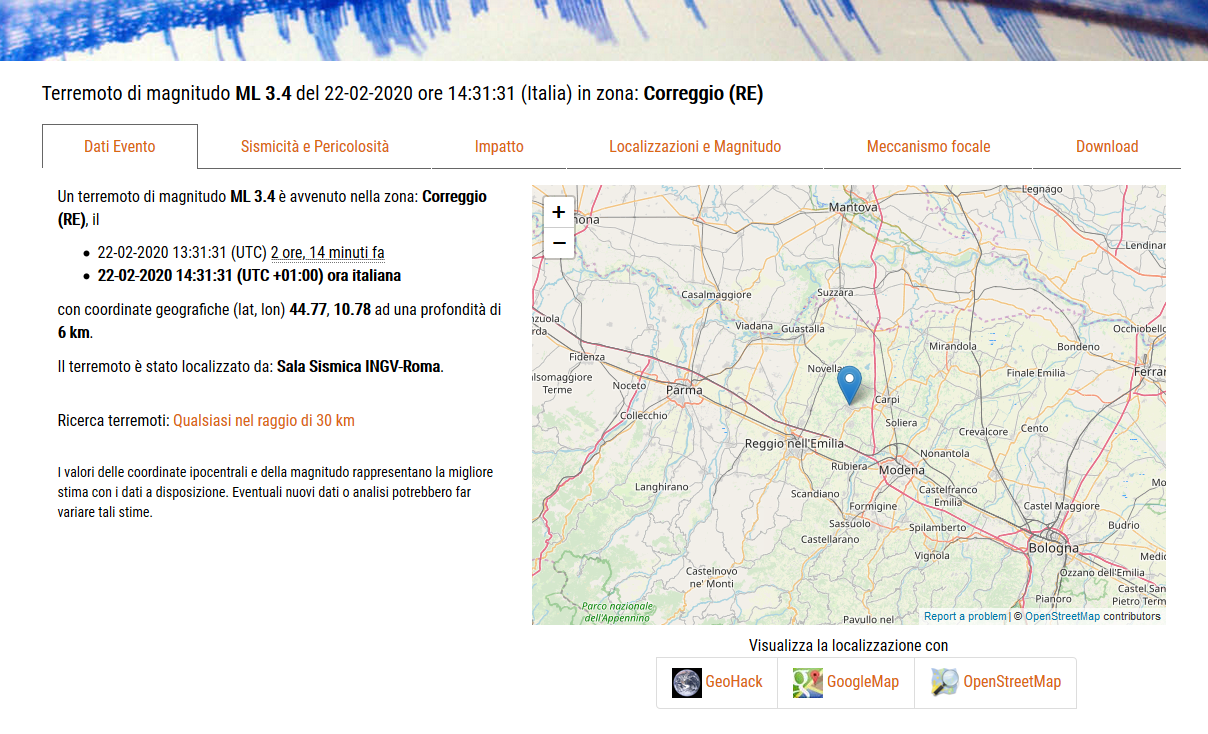Click the GeoHack globe icon
This screenshot has height=734, width=1208.
click(687, 682)
